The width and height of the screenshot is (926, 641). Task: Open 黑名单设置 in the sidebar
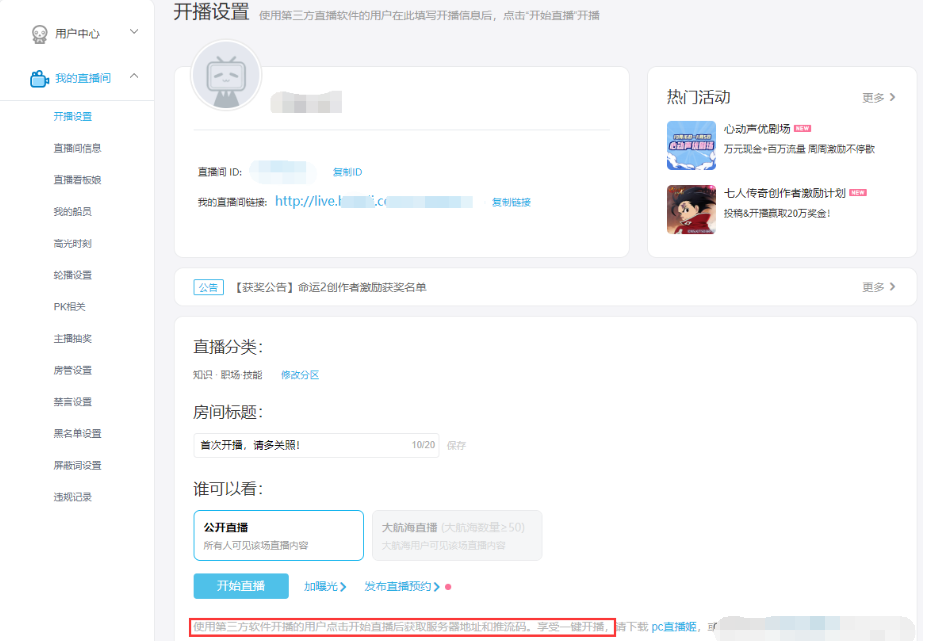point(77,434)
